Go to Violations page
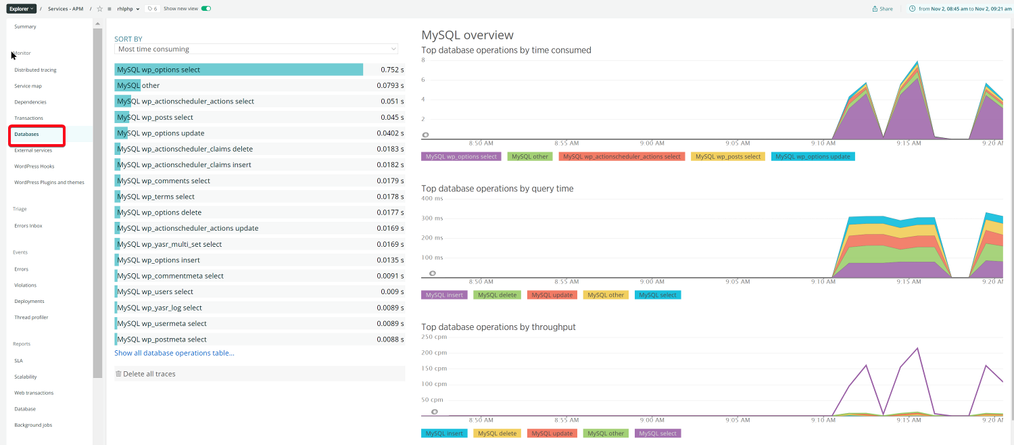Viewport: 1014px width, 445px height. pyautogui.click(x=25, y=285)
